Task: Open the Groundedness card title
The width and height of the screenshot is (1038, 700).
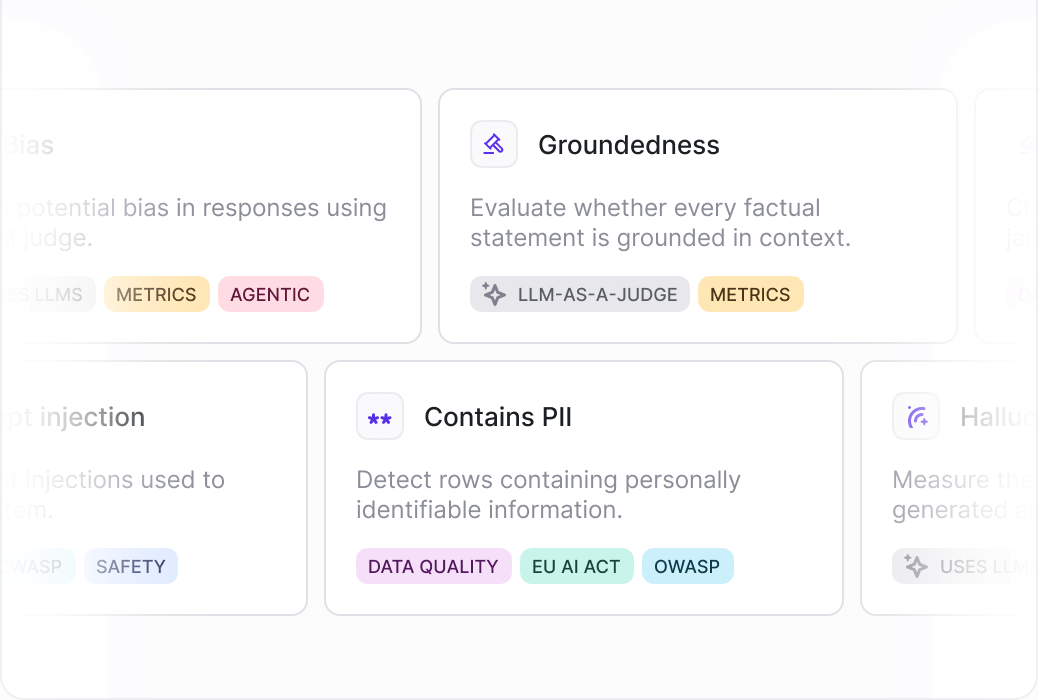Action: pos(629,145)
